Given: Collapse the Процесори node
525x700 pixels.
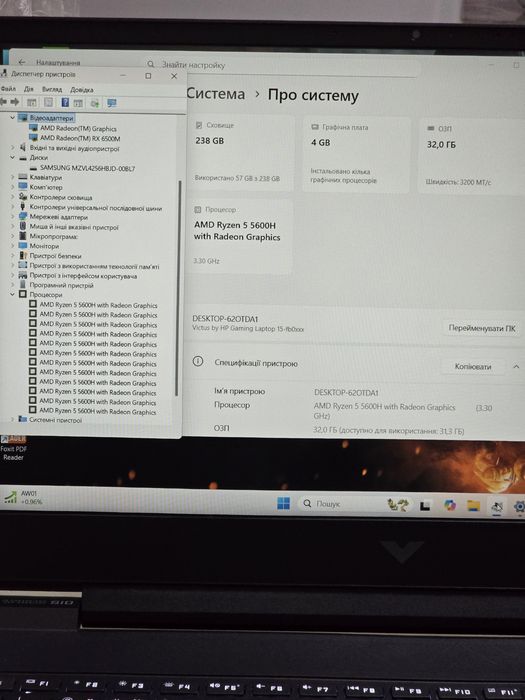Looking at the screenshot, I should pos(12,294).
